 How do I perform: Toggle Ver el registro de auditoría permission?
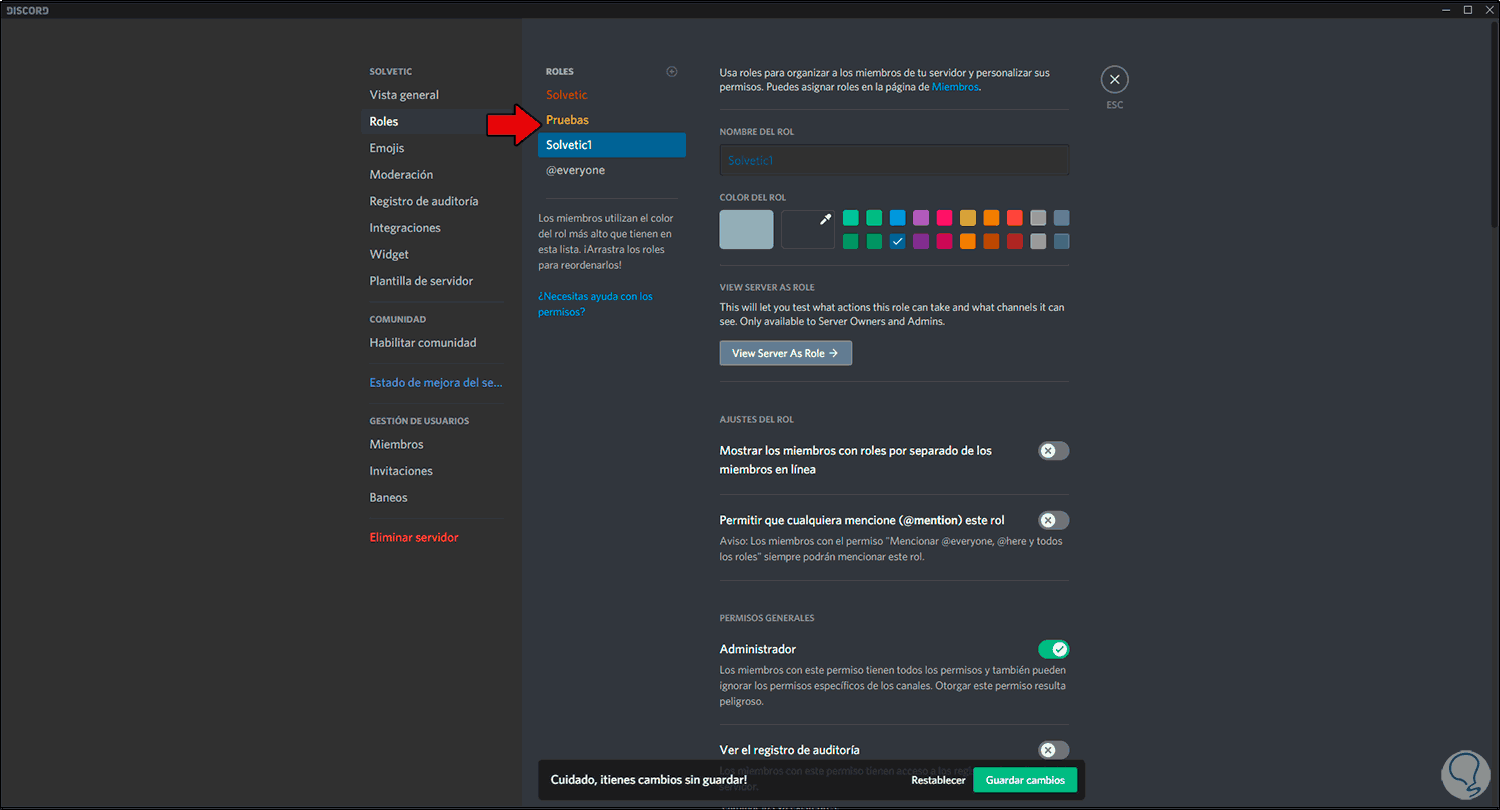coord(1054,750)
